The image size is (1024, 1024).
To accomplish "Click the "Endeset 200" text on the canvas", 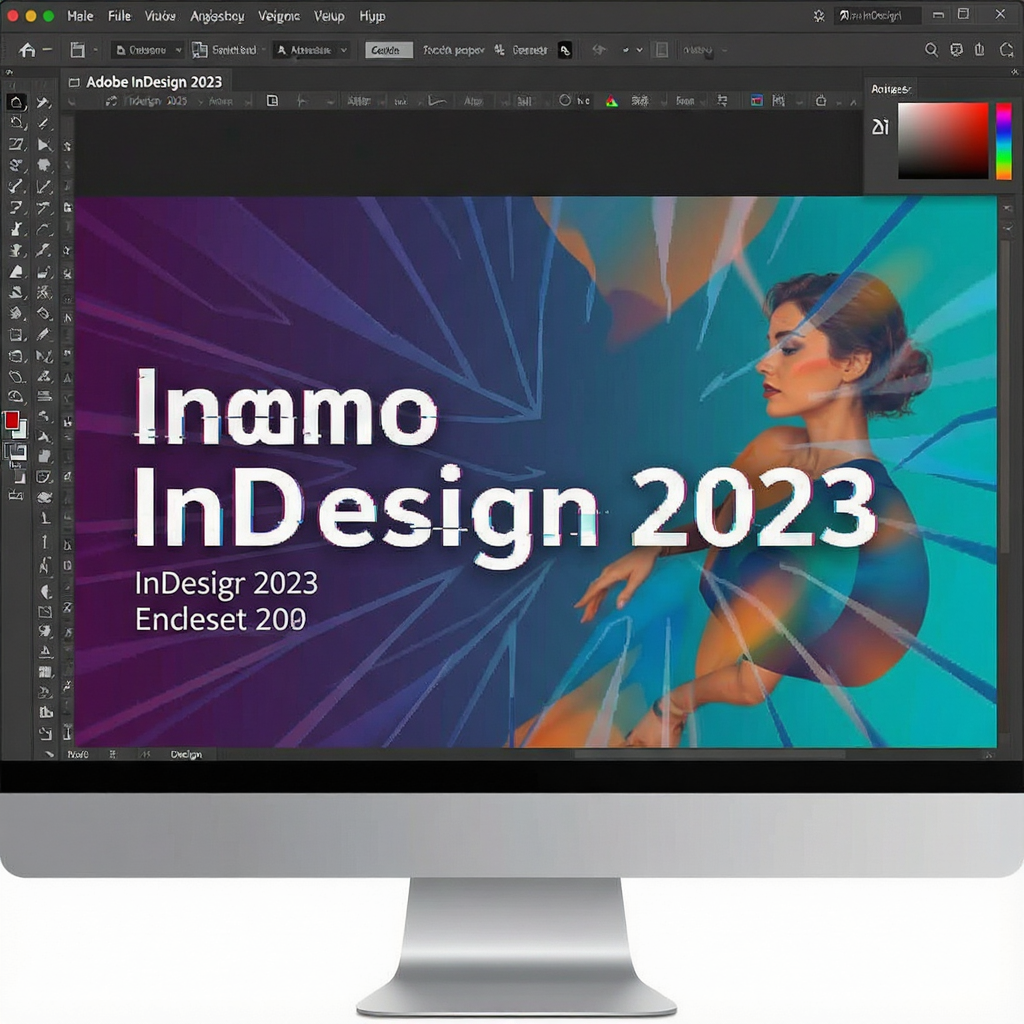I will pyautogui.click(x=221, y=620).
